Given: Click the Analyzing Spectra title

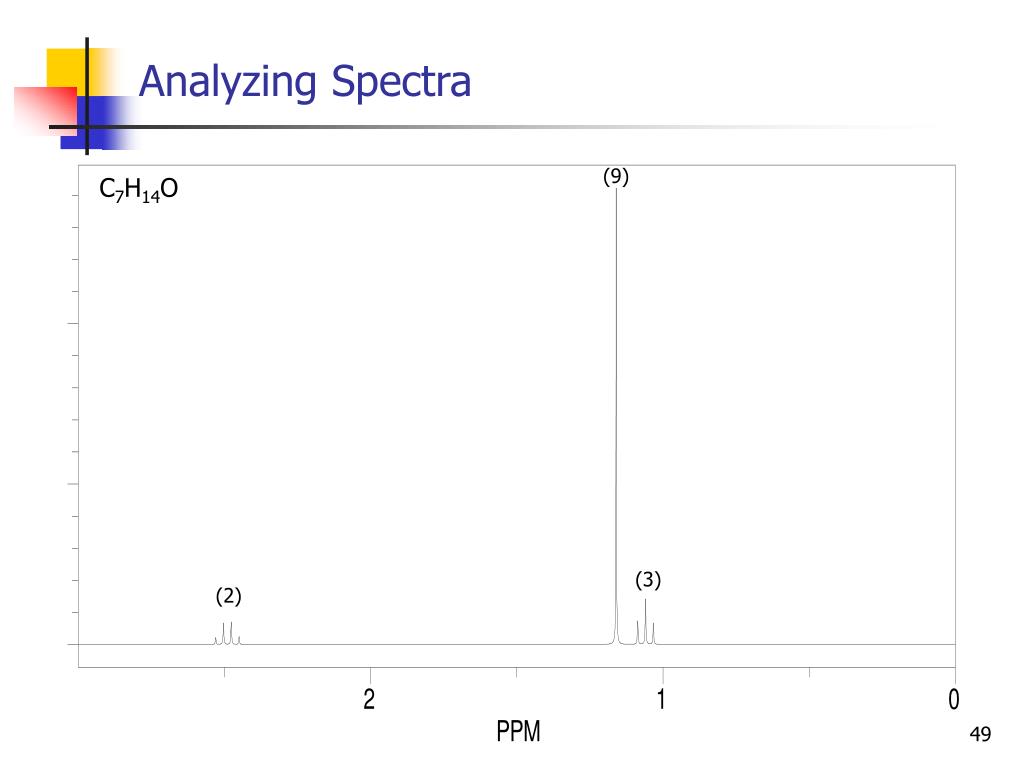Looking at the screenshot, I should point(304,82).
